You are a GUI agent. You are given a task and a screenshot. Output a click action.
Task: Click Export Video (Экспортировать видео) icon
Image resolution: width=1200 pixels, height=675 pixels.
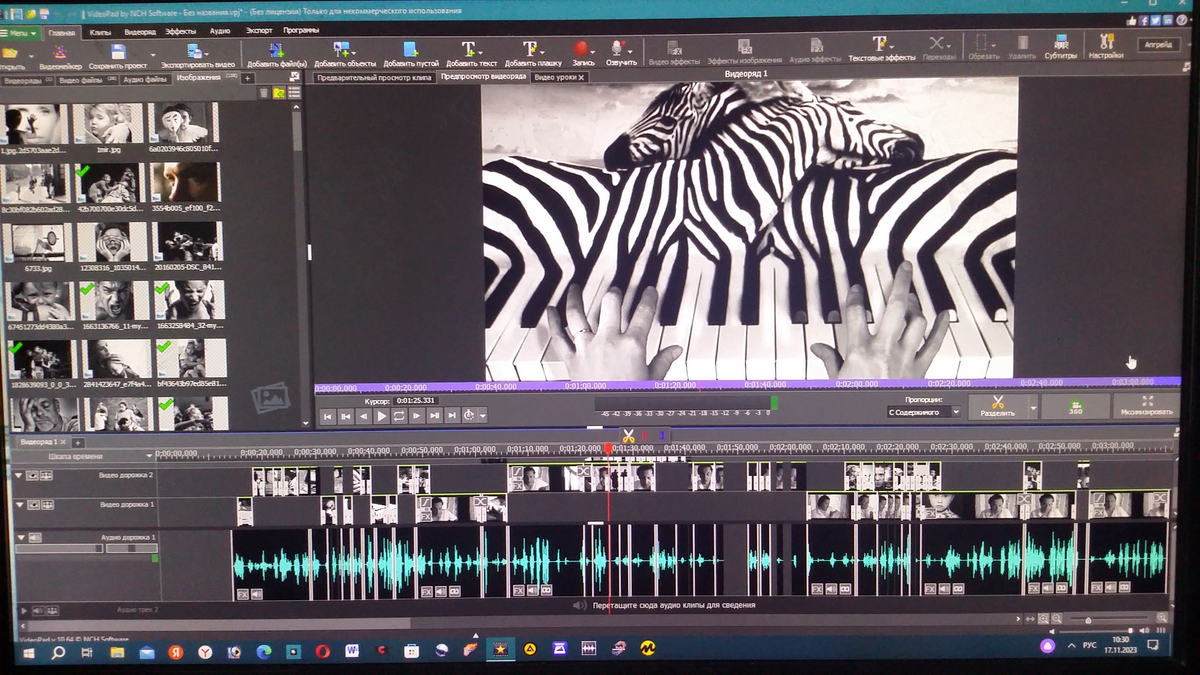(x=196, y=50)
